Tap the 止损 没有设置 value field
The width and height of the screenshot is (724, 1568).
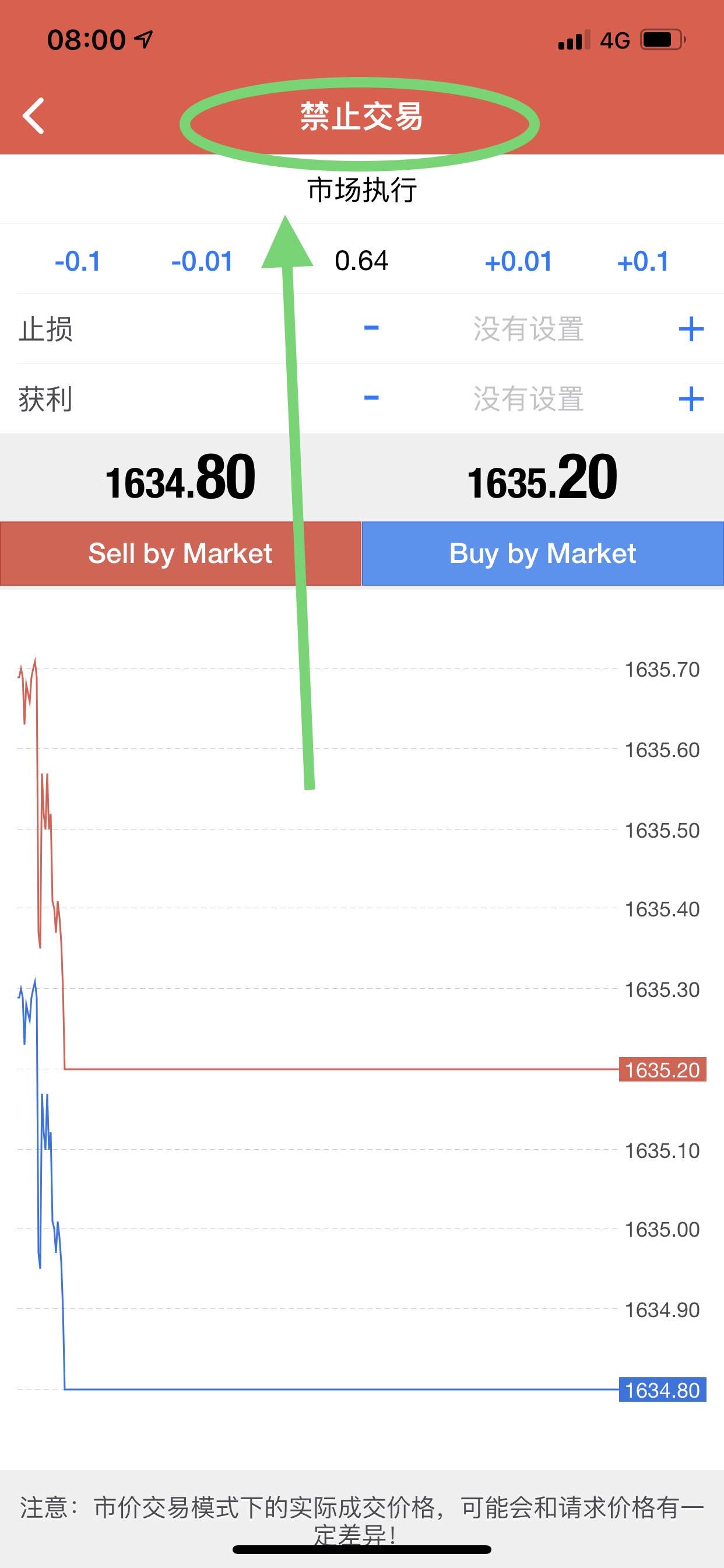529,330
